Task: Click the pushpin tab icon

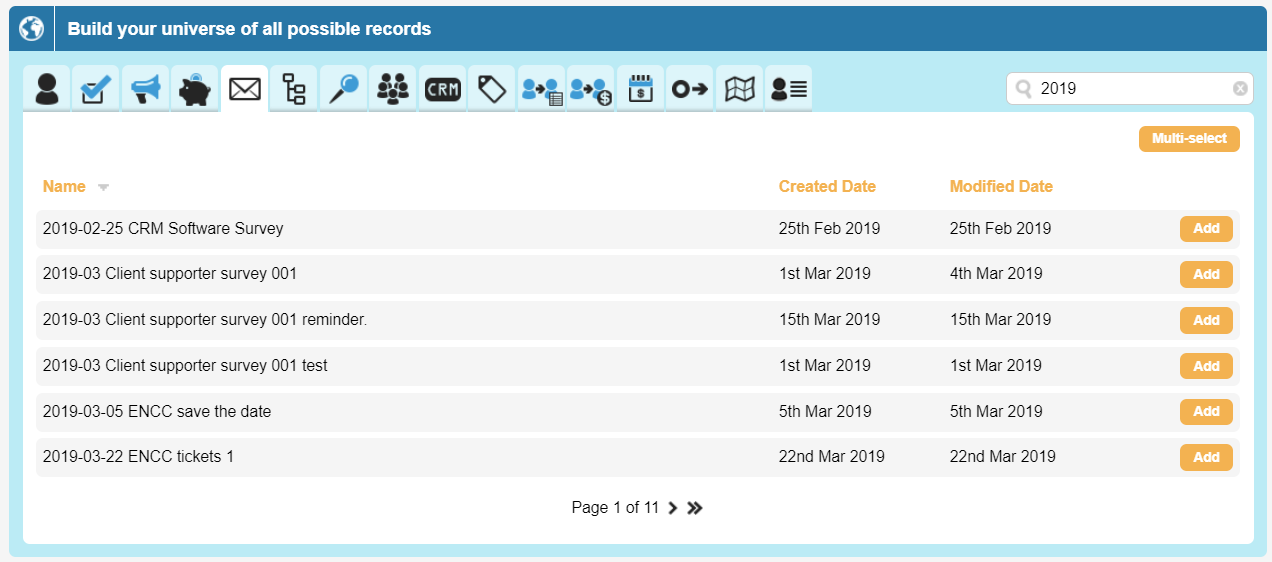Action: 344,89
